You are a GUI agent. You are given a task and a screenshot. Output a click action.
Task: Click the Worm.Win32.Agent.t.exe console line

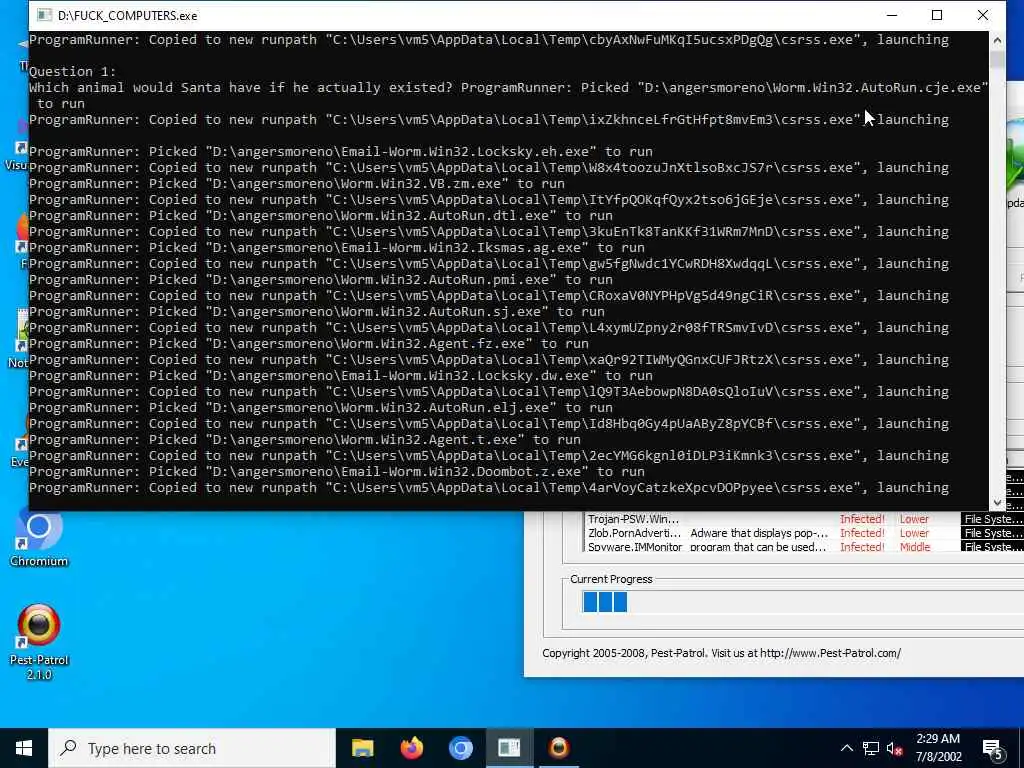pos(305,440)
